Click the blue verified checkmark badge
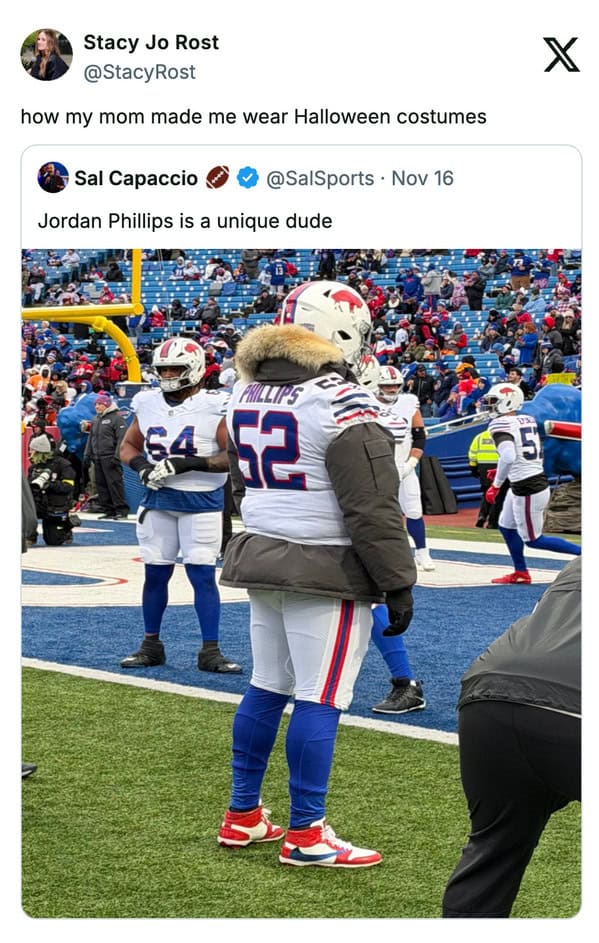This screenshot has width=599, height=943. (248, 178)
